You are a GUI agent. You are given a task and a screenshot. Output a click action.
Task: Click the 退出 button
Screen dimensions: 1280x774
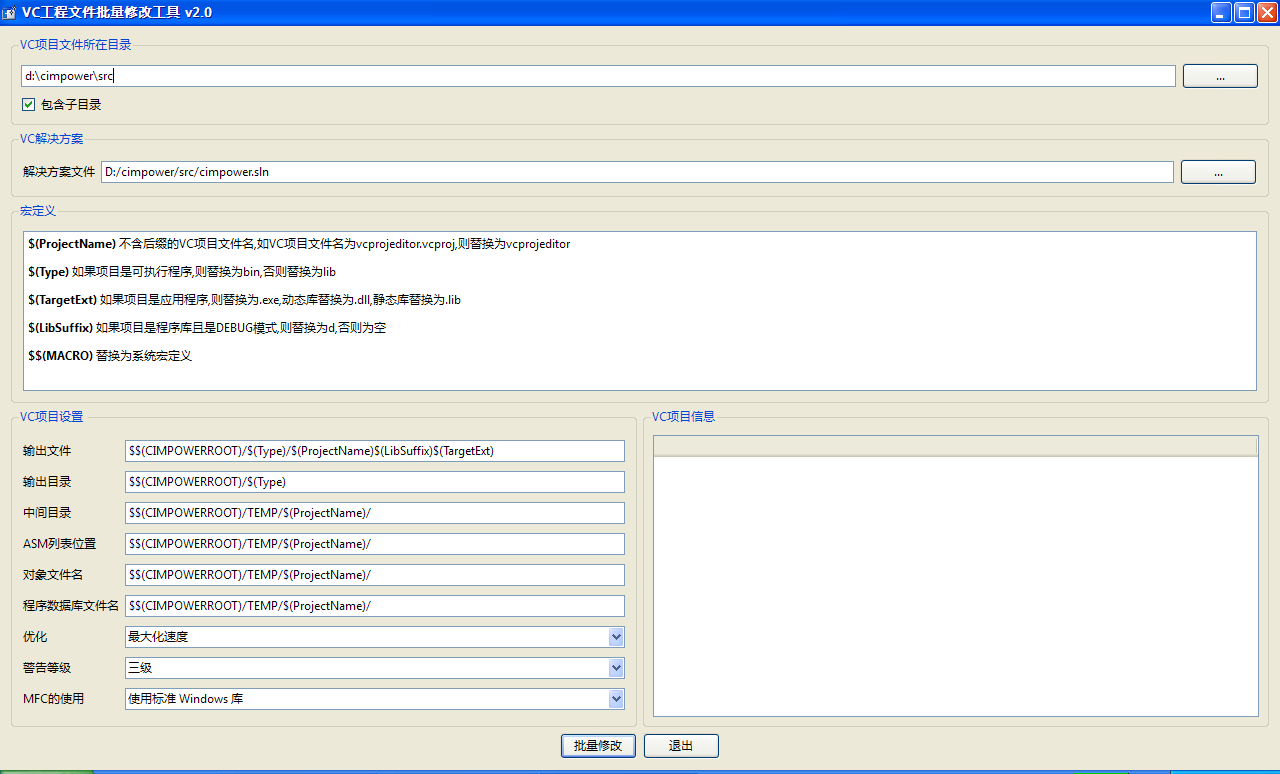(x=681, y=746)
